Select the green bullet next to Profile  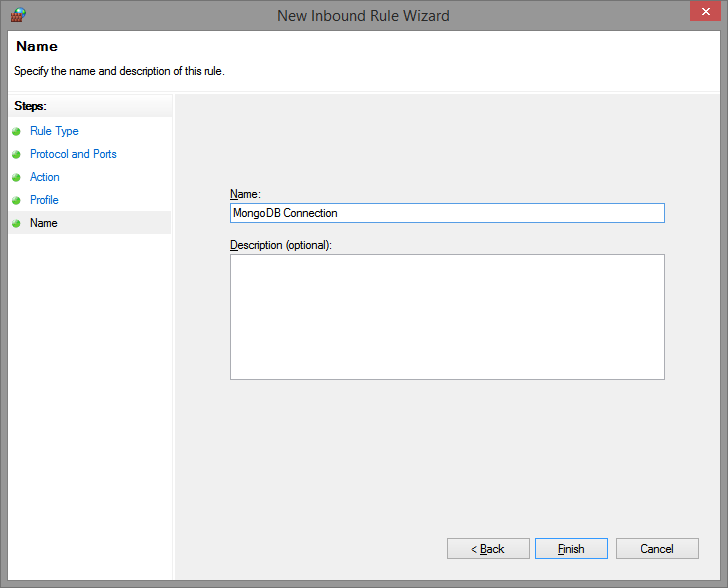point(16,200)
